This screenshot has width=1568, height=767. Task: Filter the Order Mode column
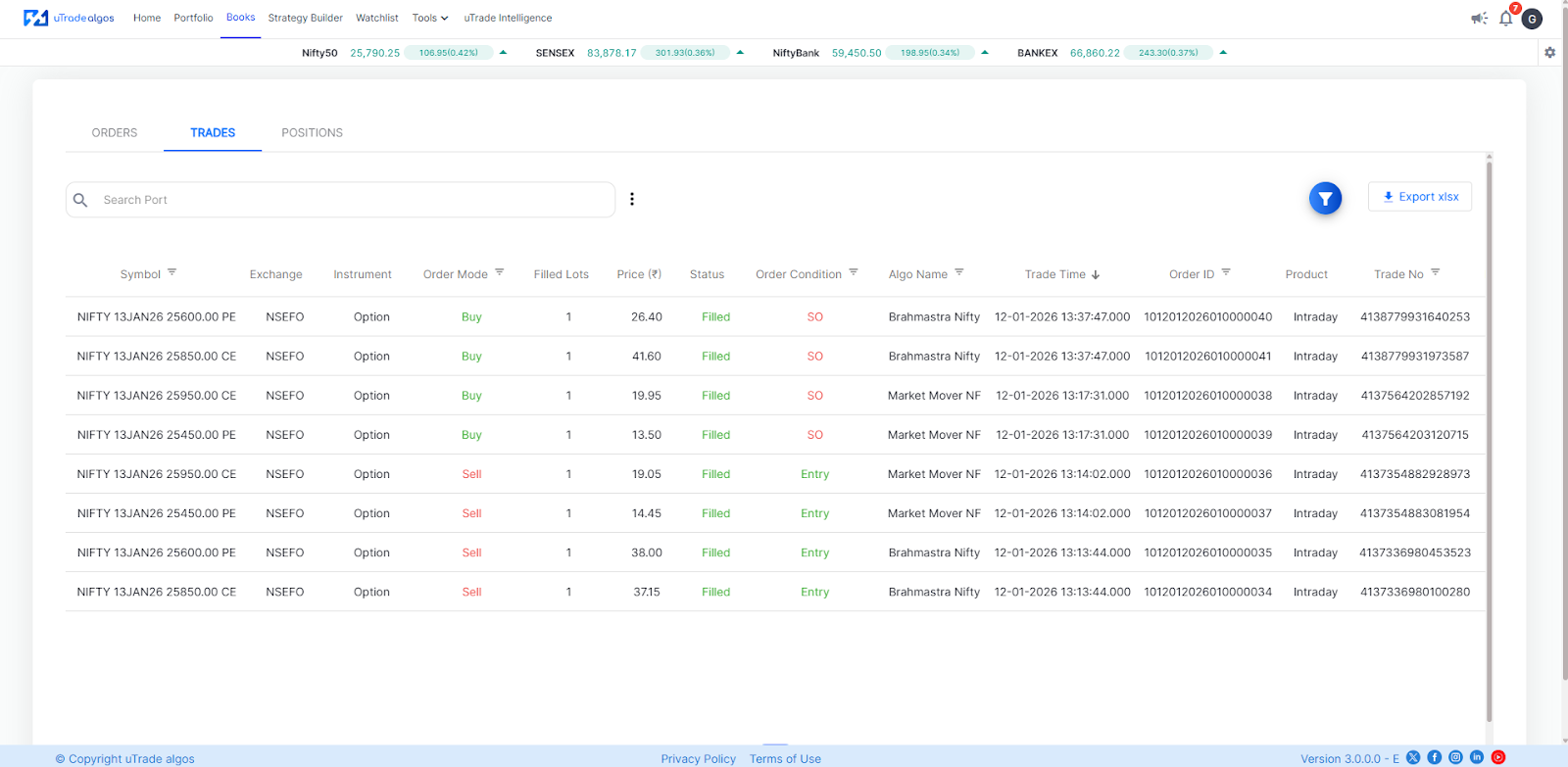[x=499, y=272]
